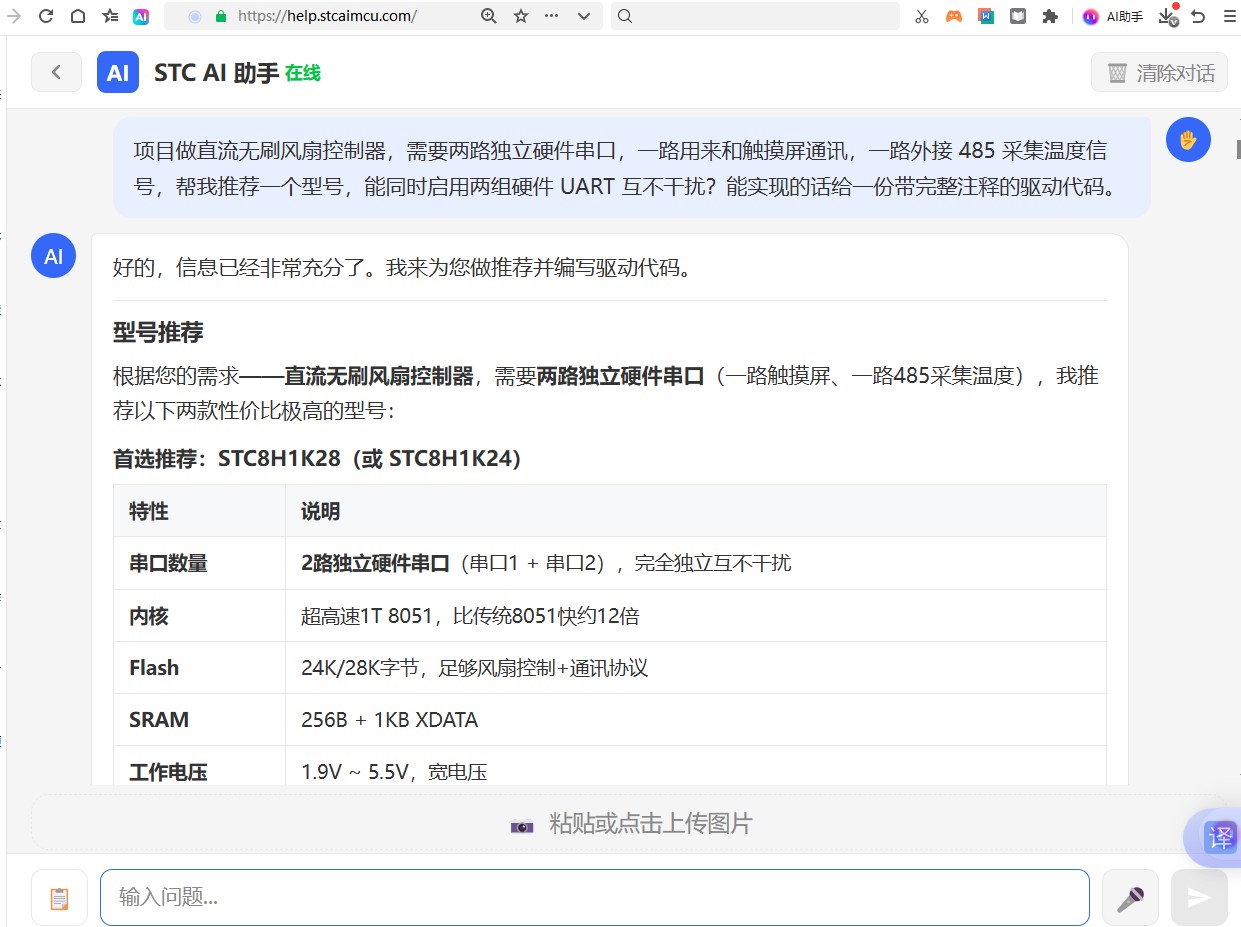Open the favorites list star icon

point(110,16)
